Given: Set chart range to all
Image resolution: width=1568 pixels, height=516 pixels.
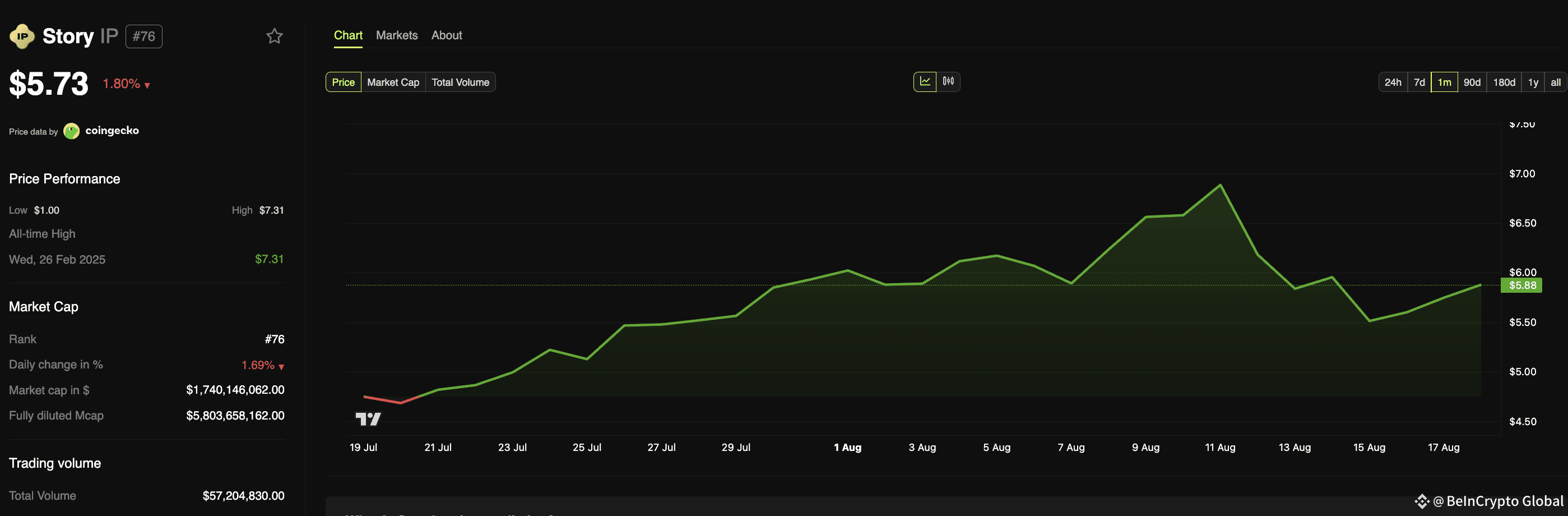Looking at the screenshot, I should click(1556, 82).
